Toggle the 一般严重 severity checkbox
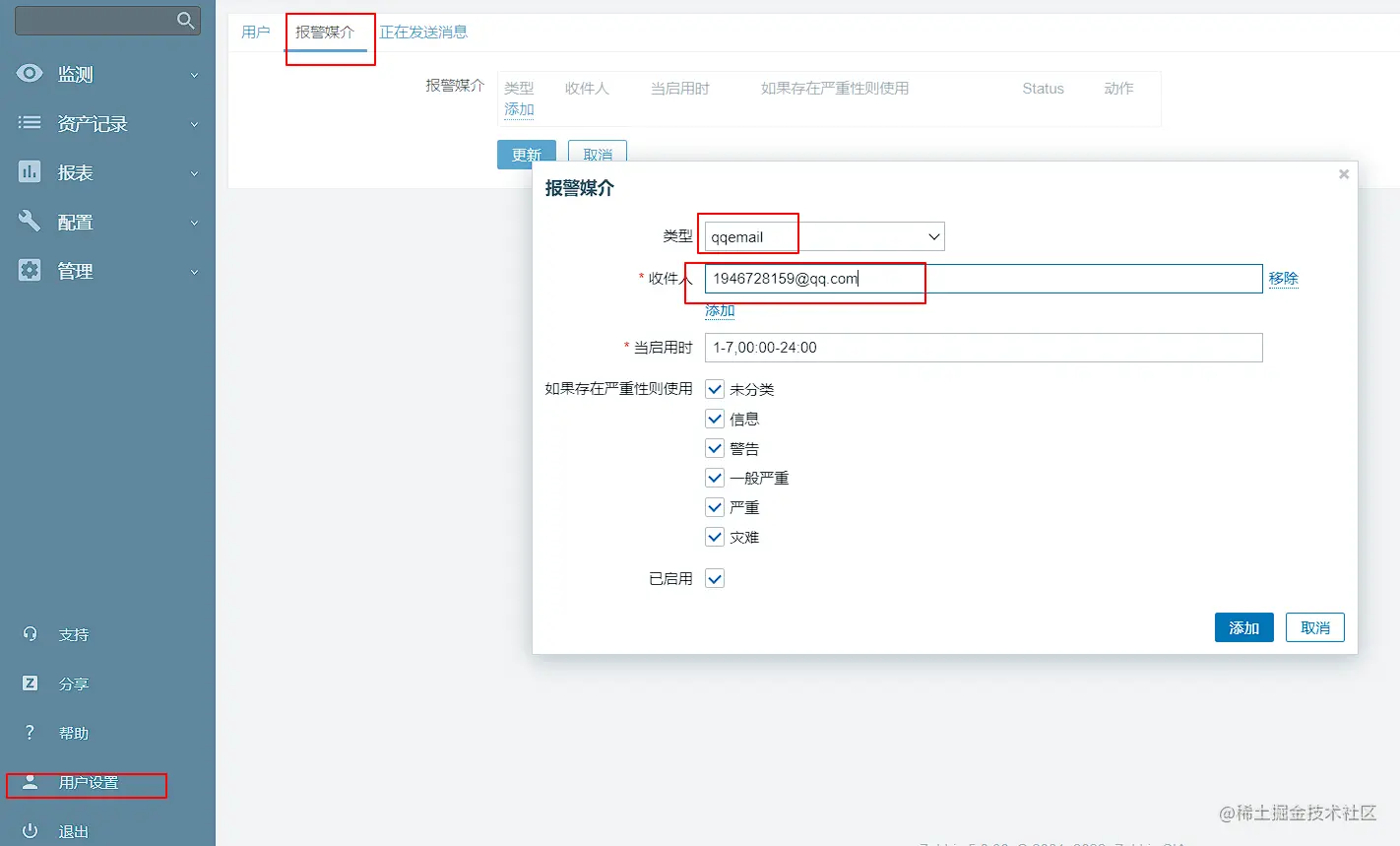Screen dimensions: 1400x846 715,478
